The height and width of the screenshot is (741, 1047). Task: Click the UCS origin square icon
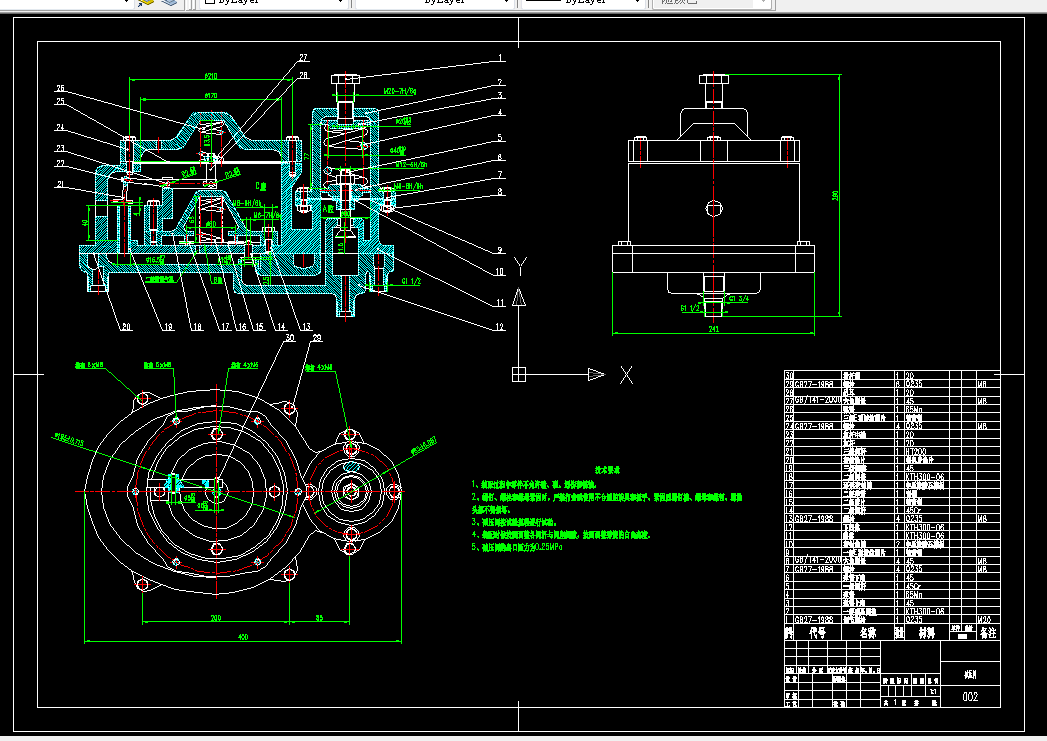click(x=519, y=375)
